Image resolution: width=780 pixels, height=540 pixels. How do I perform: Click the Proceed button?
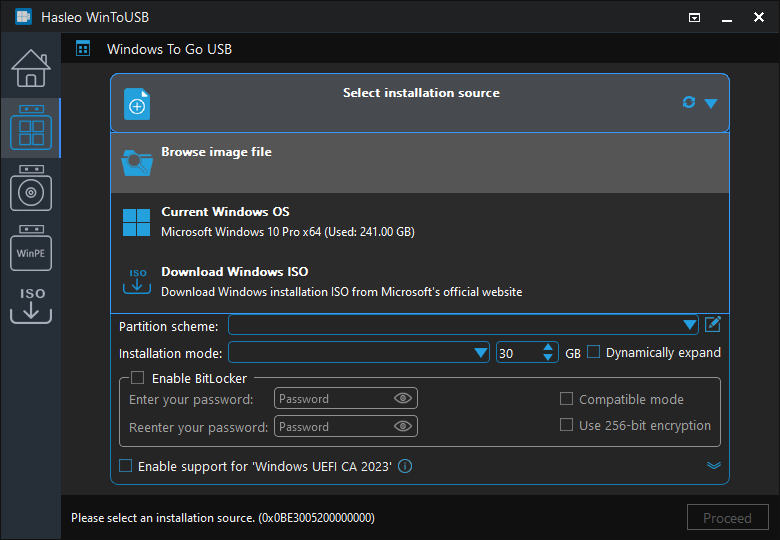727,518
